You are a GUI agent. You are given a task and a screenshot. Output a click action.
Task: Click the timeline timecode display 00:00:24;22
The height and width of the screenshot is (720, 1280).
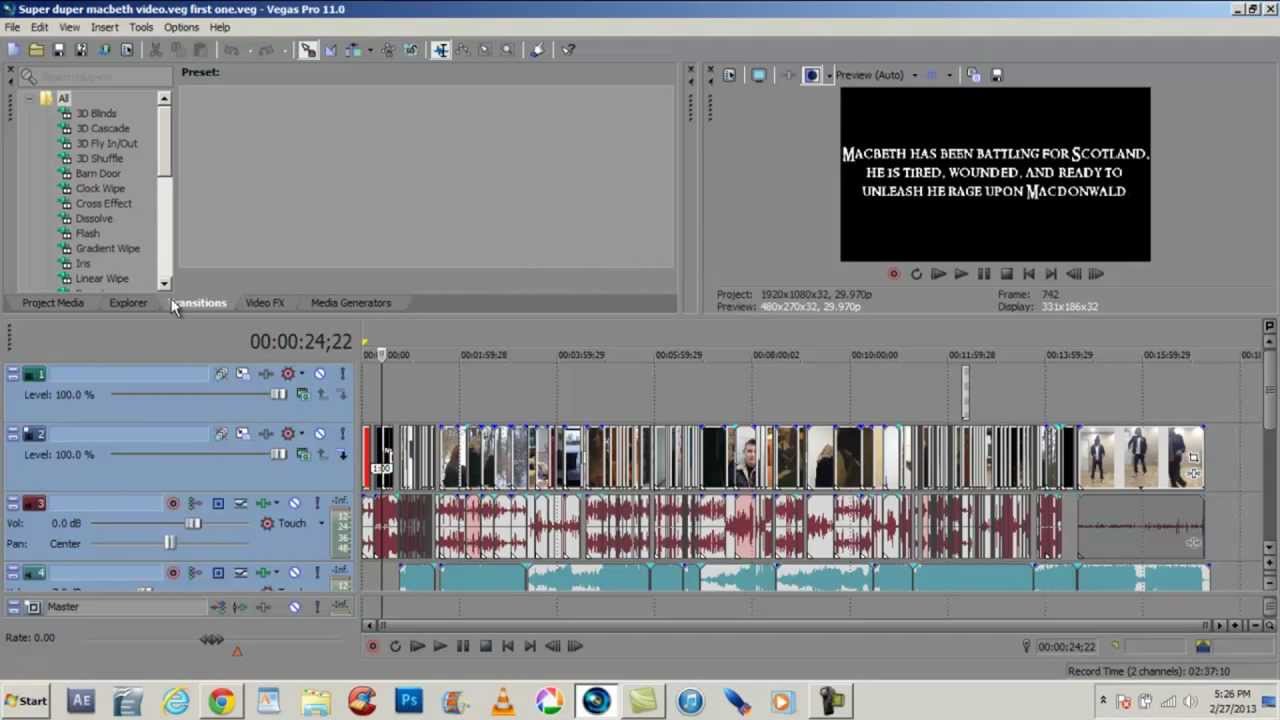pyautogui.click(x=301, y=342)
